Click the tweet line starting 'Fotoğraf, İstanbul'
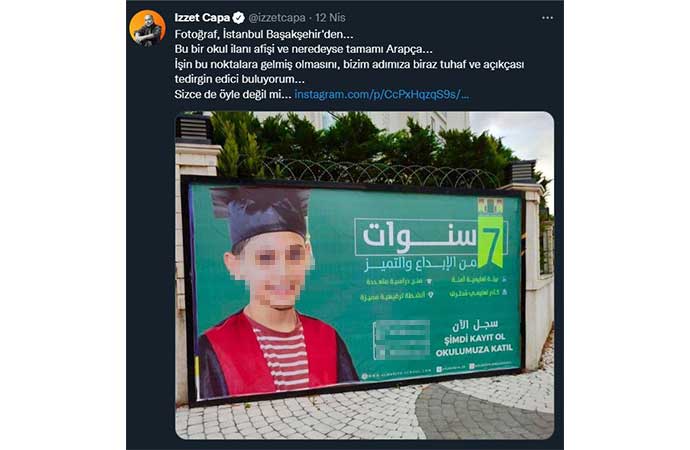 tap(264, 34)
